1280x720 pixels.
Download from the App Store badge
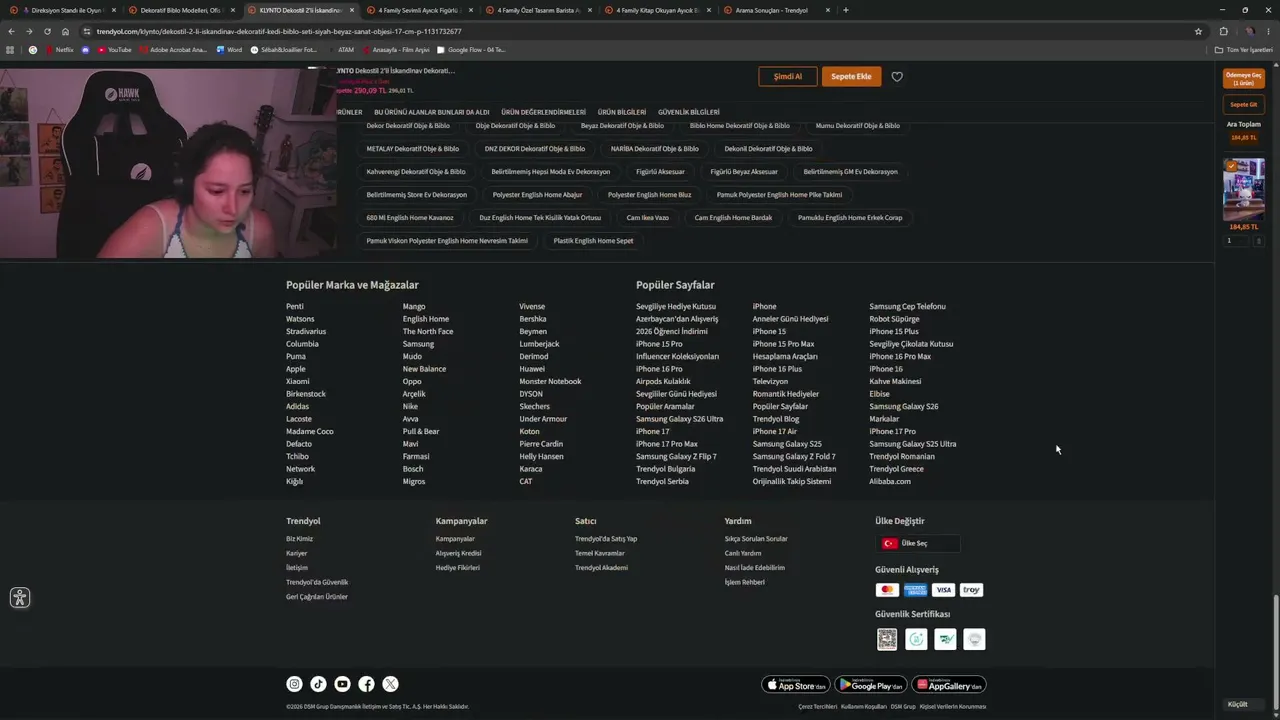[796, 685]
